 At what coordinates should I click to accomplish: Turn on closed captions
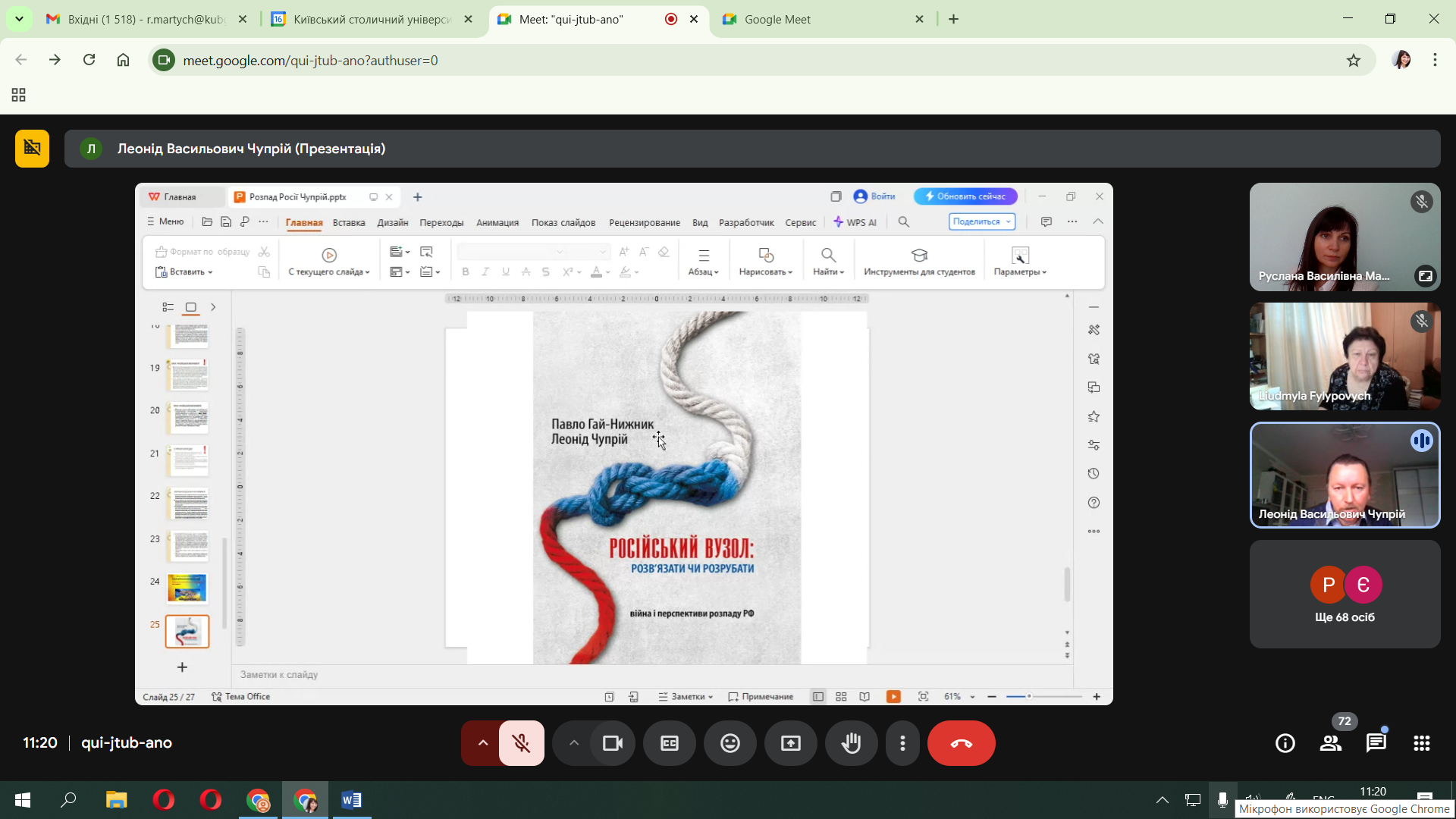click(x=669, y=743)
